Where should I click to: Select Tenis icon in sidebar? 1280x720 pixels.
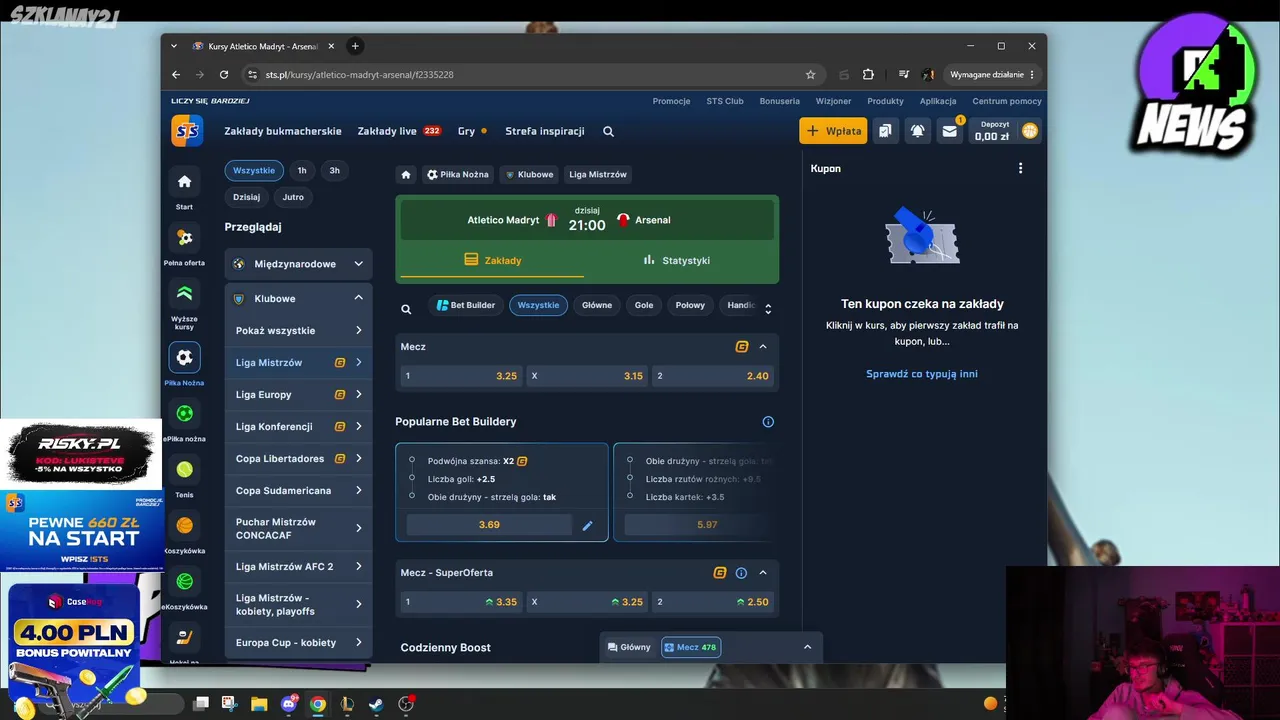pos(184,469)
